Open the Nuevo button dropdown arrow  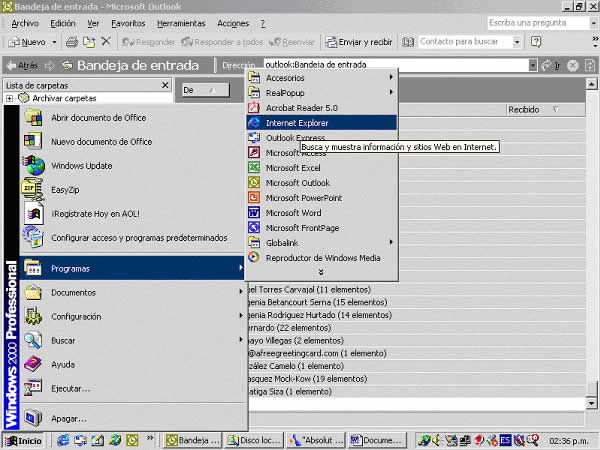(x=52, y=42)
